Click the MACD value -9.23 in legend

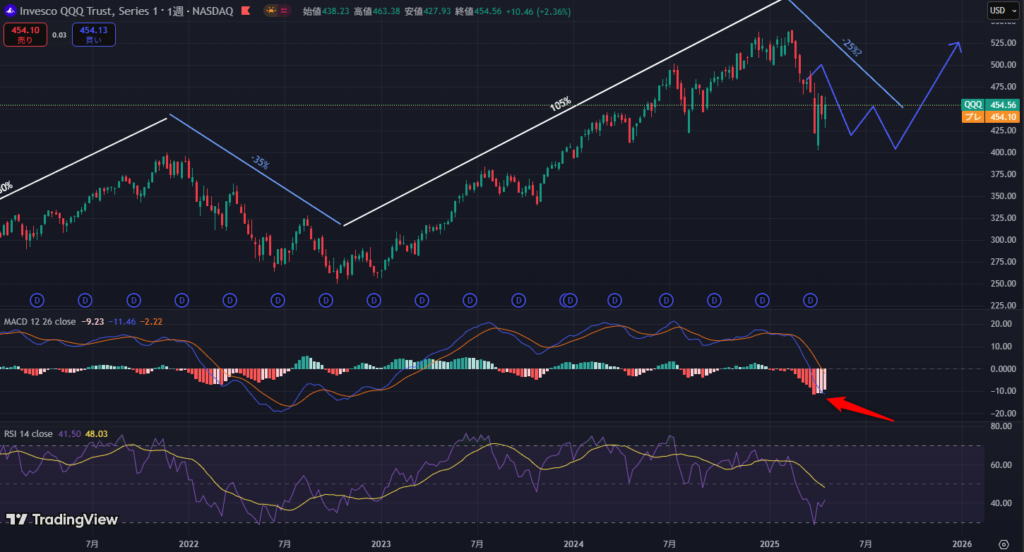(93, 321)
